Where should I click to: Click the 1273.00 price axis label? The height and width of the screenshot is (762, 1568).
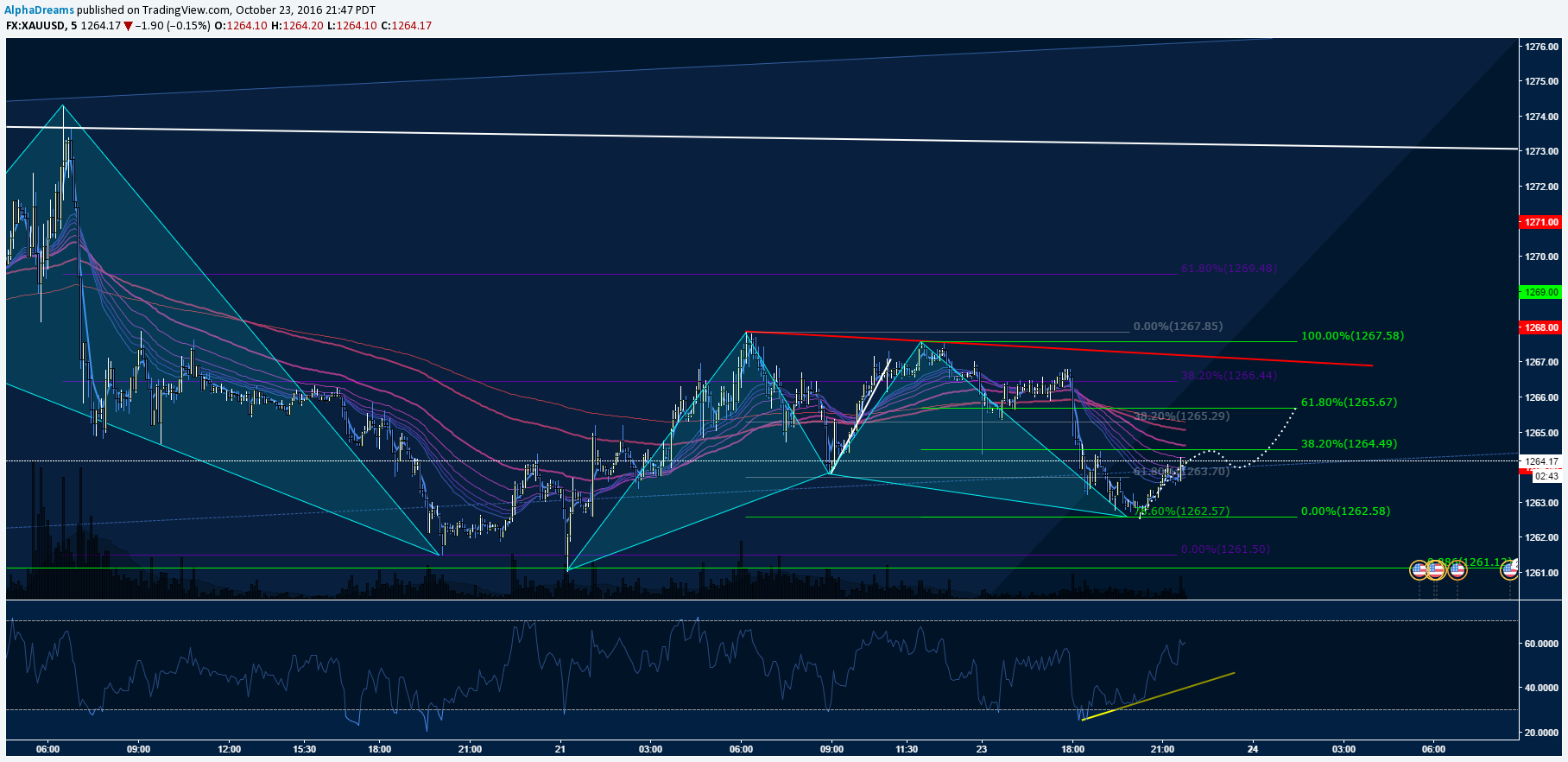tap(1541, 151)
